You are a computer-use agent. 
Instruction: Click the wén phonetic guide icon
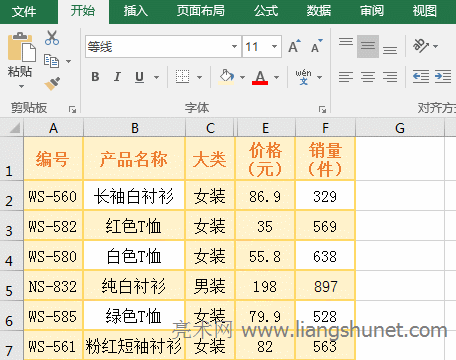pyautogui.click(x=303, y=77)
